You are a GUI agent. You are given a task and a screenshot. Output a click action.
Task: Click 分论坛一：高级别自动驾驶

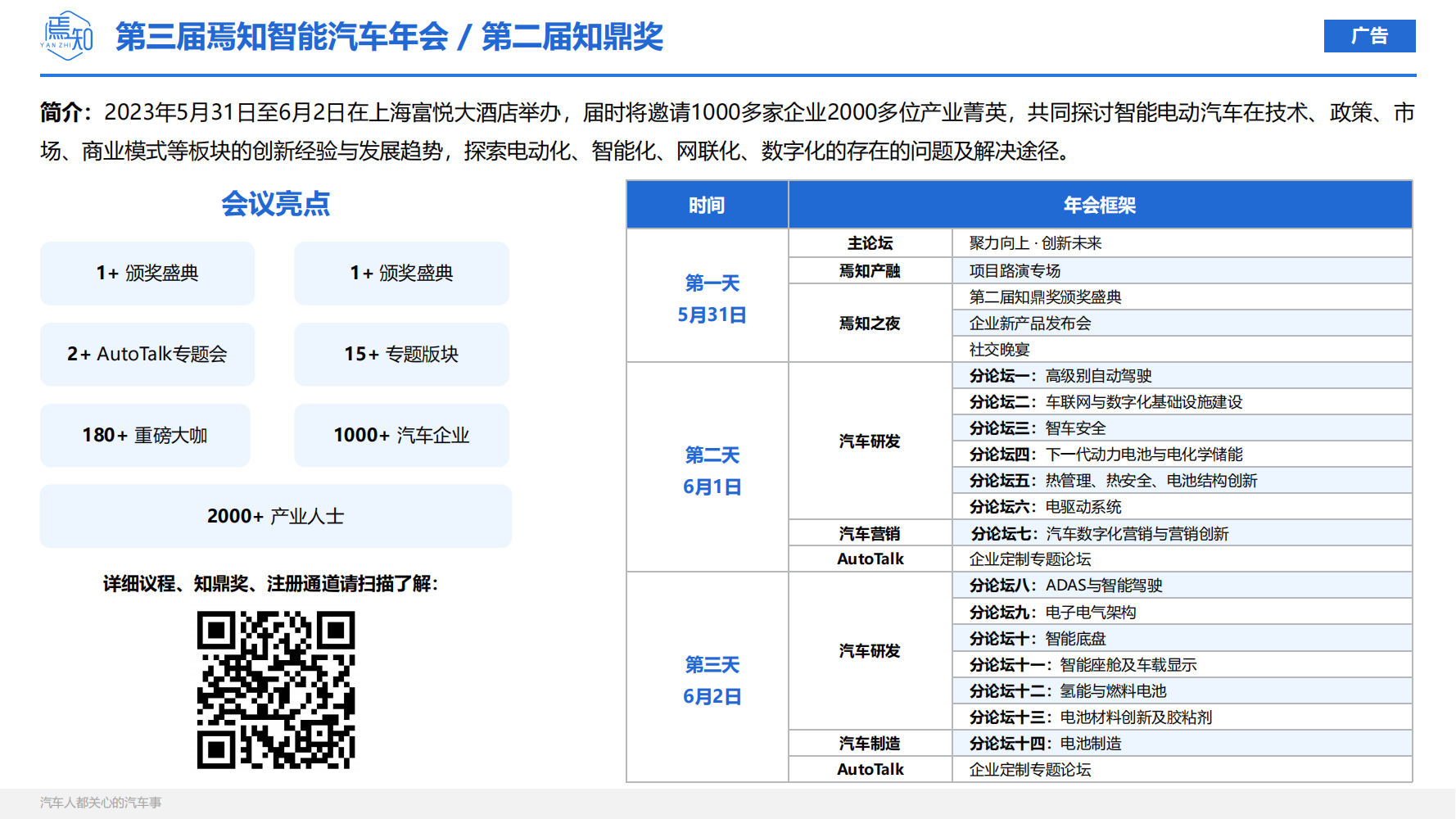pyautogui.click(x=1182, y=375)
